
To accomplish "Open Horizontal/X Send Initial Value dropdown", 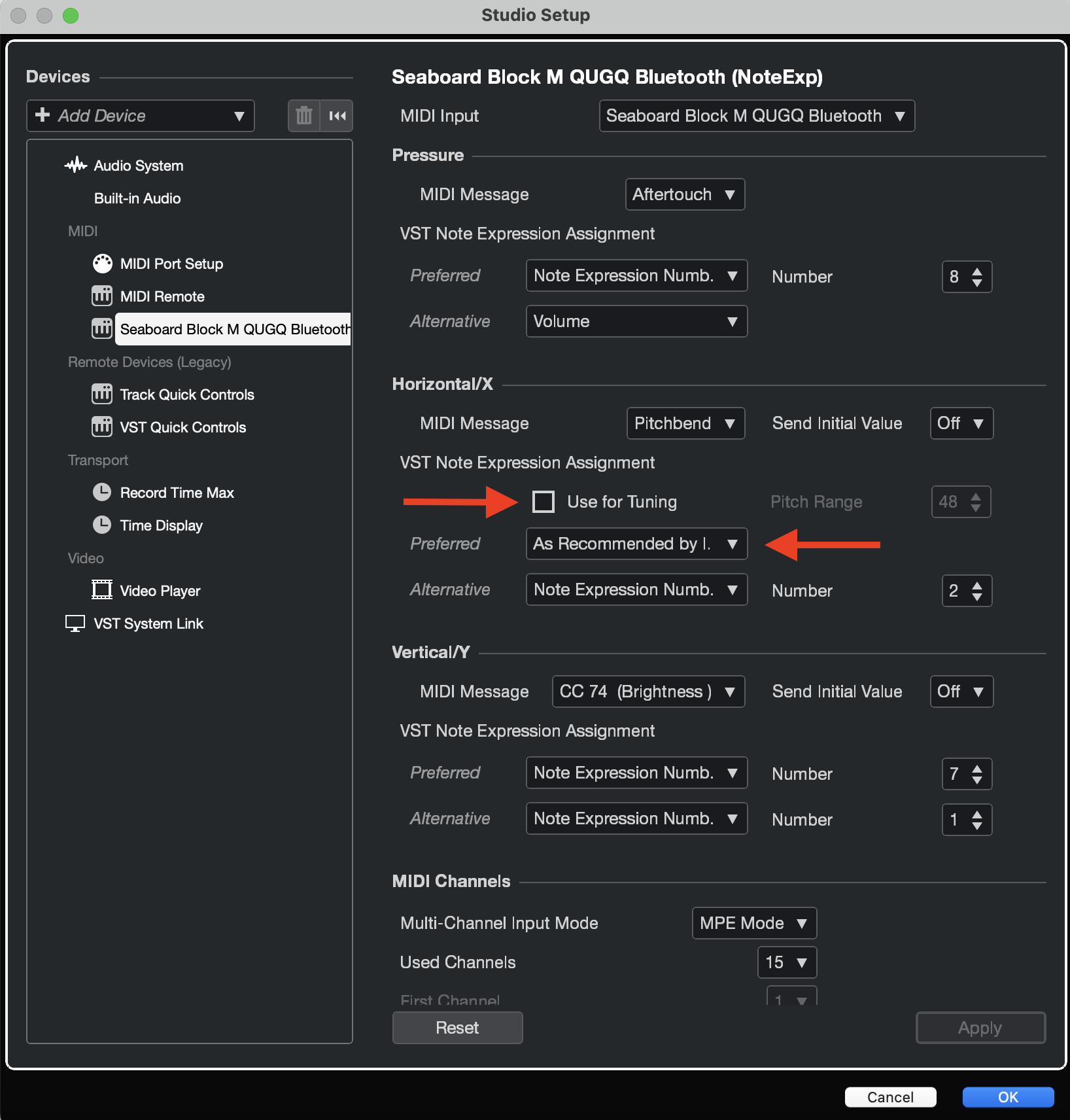I will coord(961,423).
